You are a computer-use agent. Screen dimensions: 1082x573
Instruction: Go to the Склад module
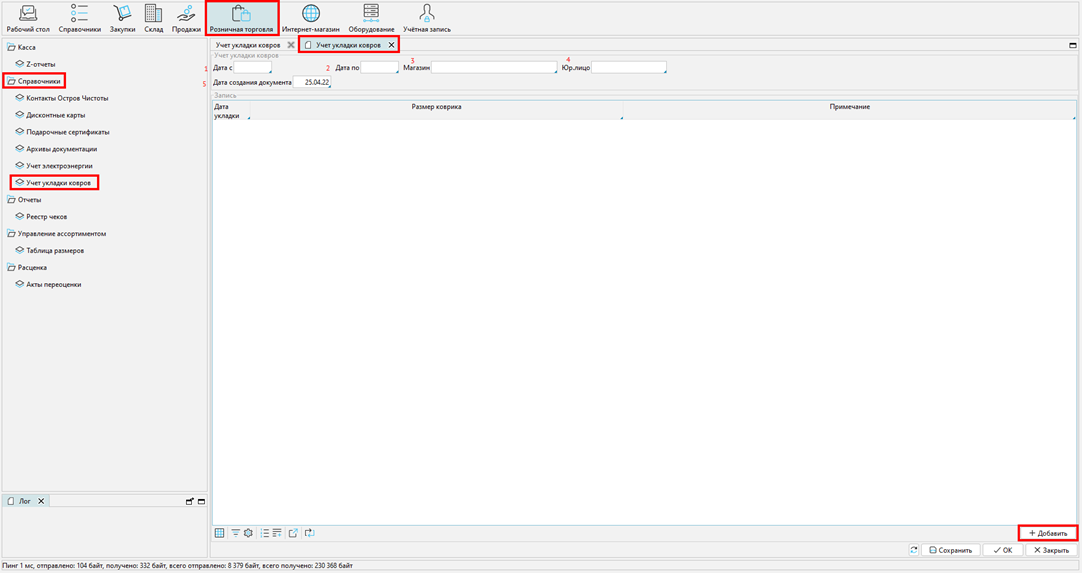tap(153, 18)
